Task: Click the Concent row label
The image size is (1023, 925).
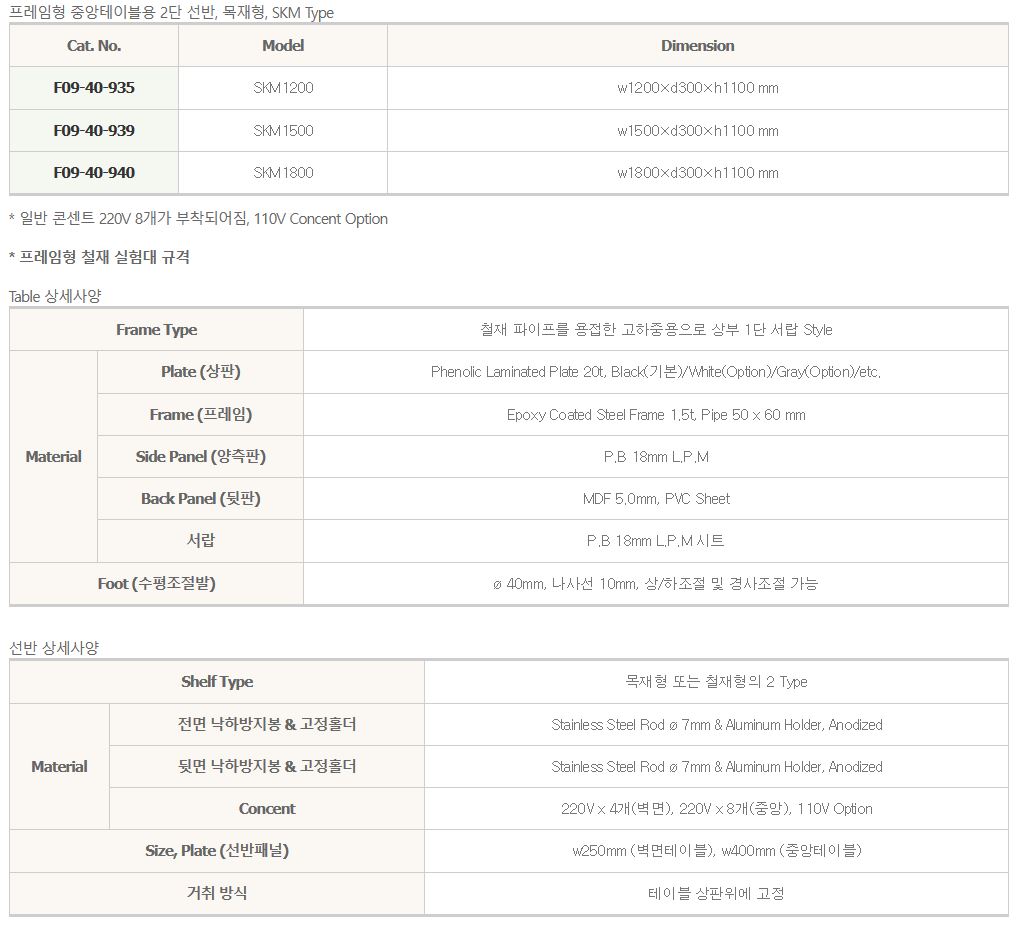Action: point(267,809)
